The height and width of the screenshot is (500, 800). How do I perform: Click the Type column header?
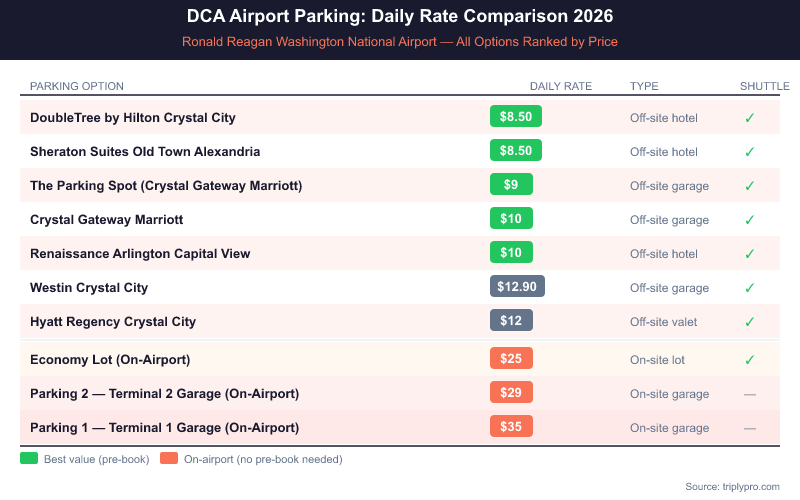[644, 86]
